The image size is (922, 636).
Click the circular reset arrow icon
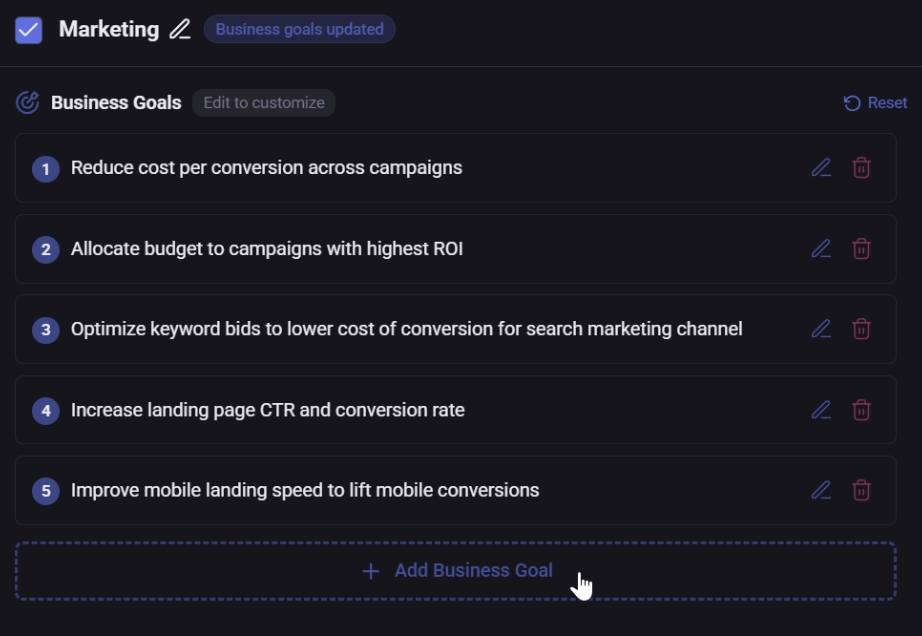(x=851, y=102)
